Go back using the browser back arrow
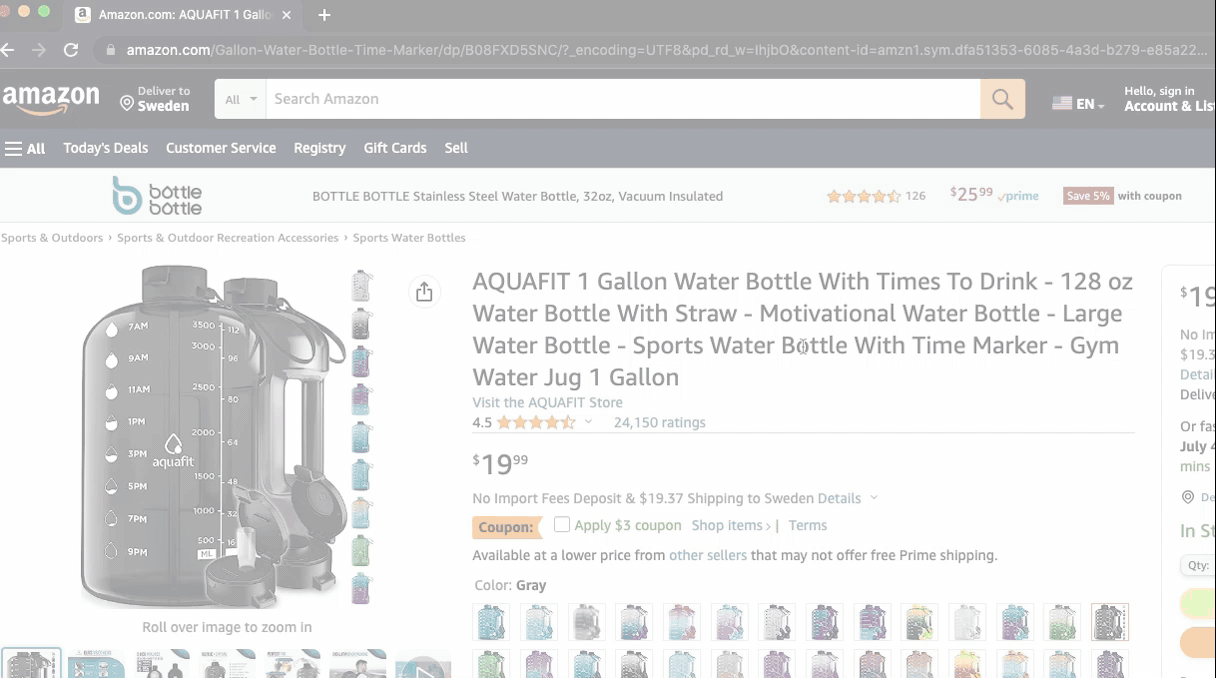The image size is (1216, 678). point(10,49)
